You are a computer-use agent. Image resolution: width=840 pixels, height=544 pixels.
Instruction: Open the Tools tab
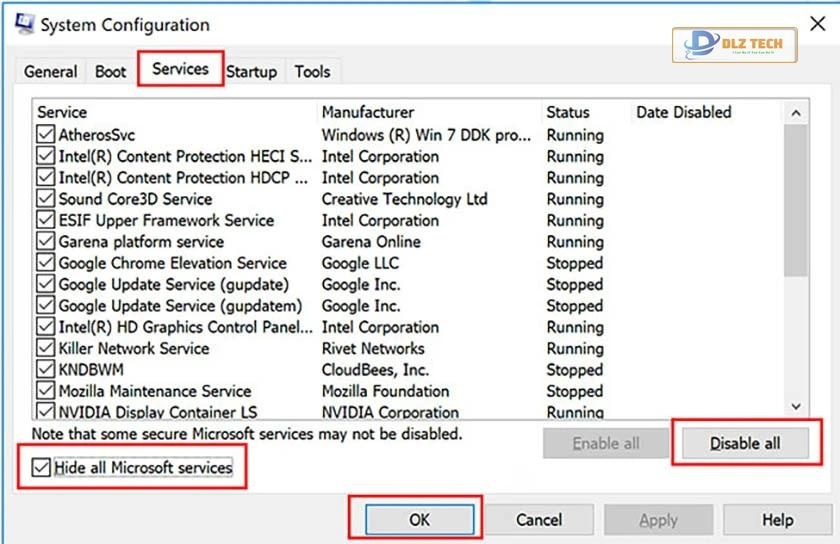click(312, 72)
